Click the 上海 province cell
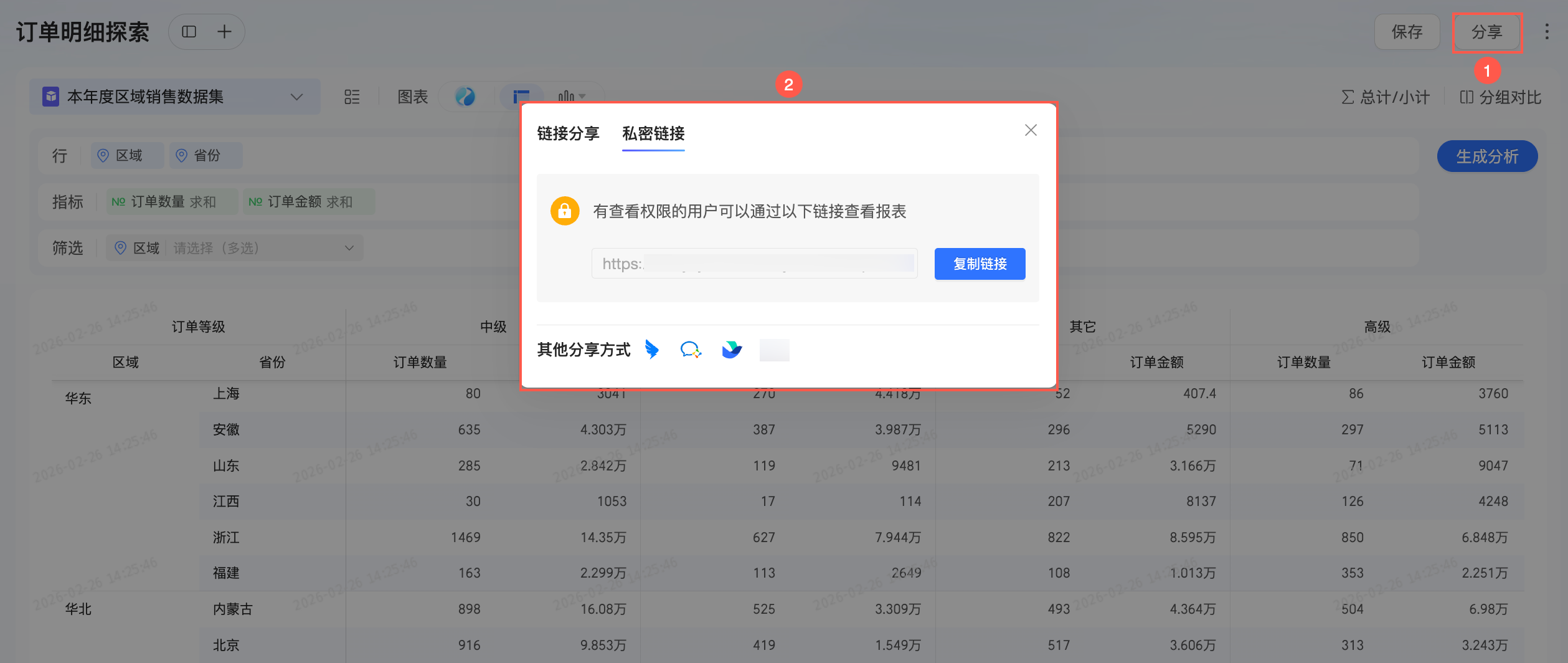1568x663 pixels. [226, 393]
